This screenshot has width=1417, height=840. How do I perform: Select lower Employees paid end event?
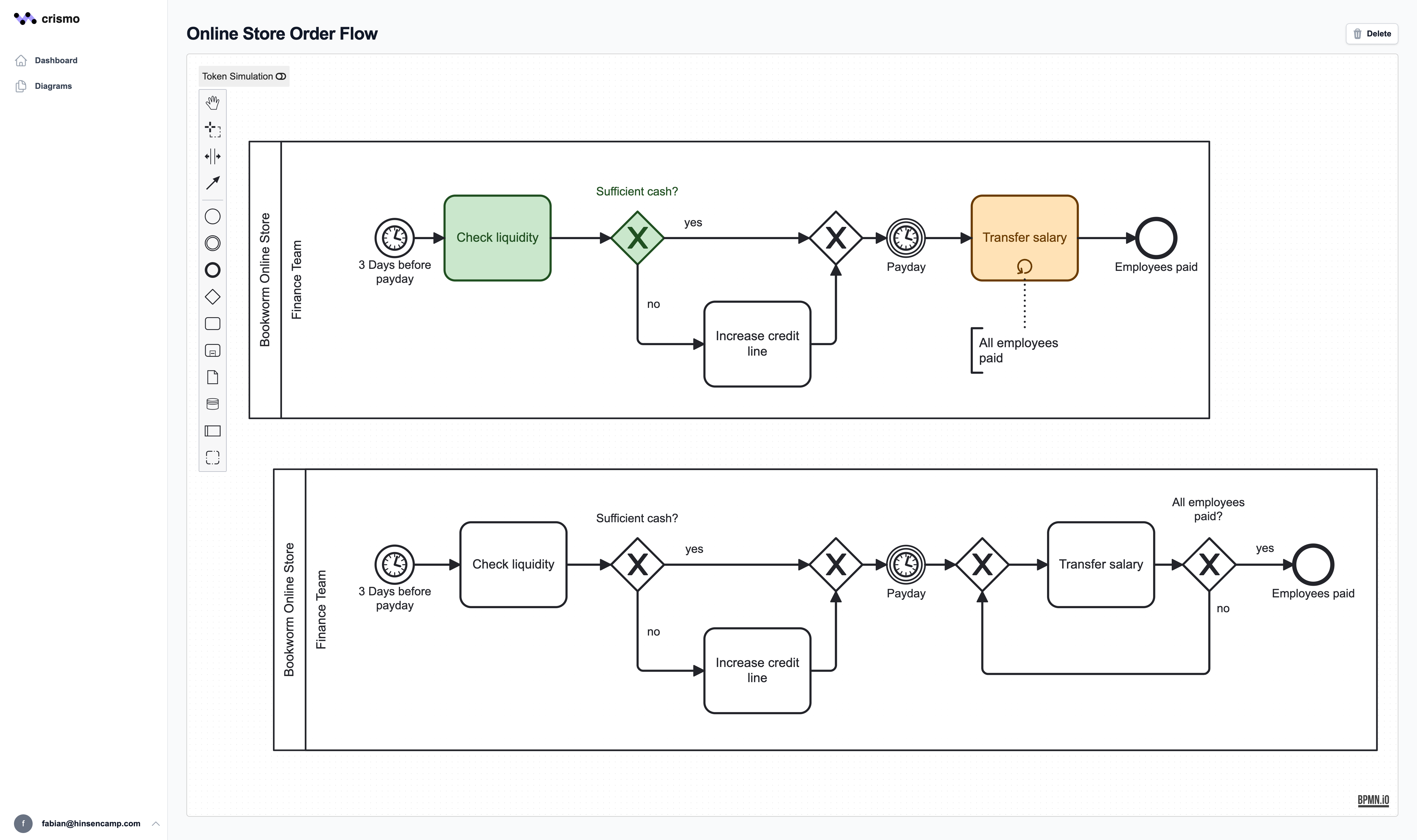coord(1313,564)
